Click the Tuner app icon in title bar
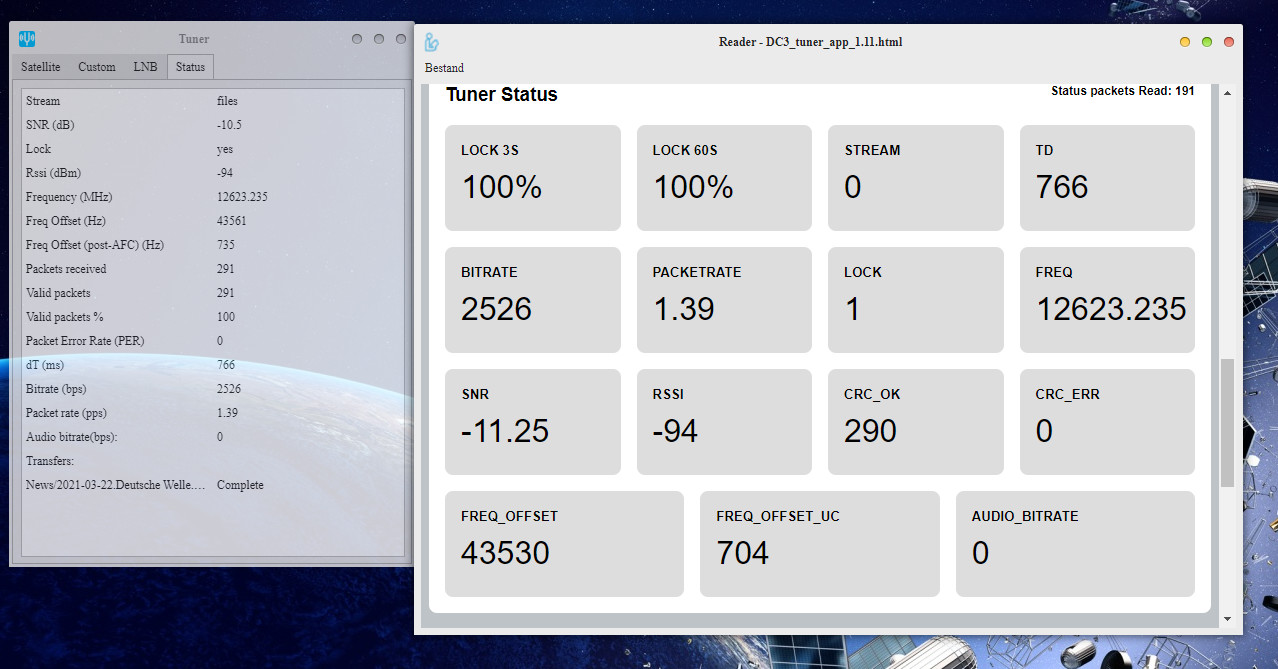 tap(28, 39)
